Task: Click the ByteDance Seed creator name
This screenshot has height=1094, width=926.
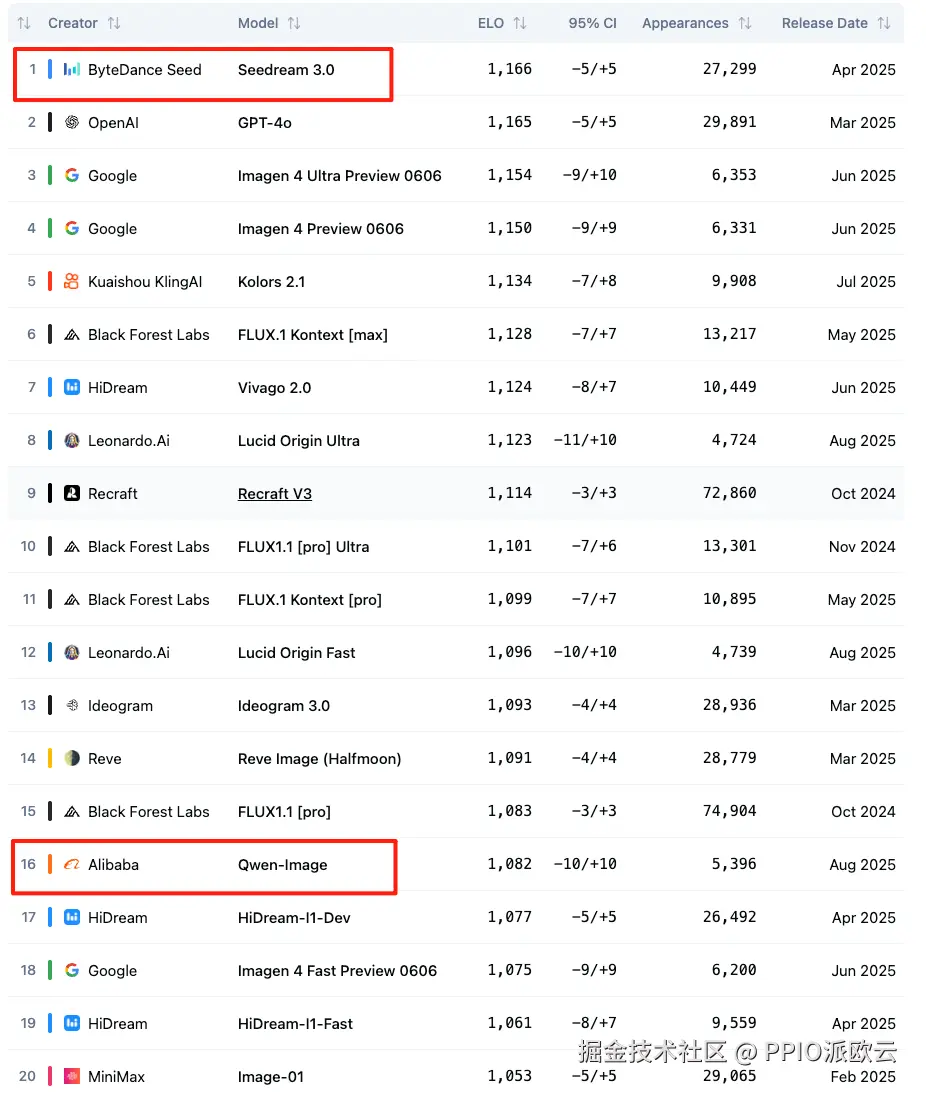Action: (144, 70)
